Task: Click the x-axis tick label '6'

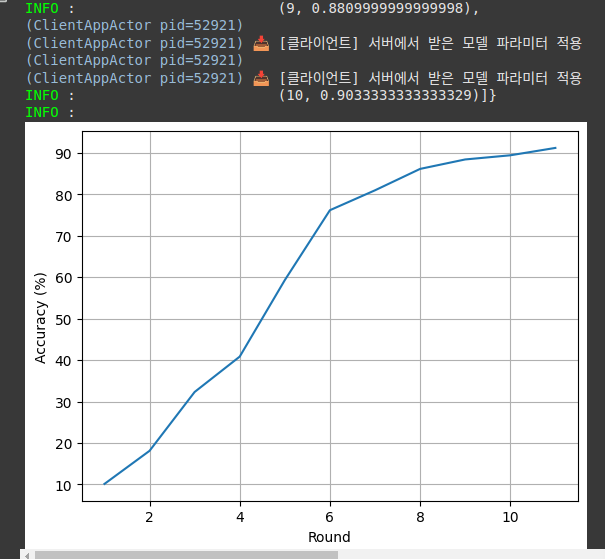Action: tap(330, 517)
